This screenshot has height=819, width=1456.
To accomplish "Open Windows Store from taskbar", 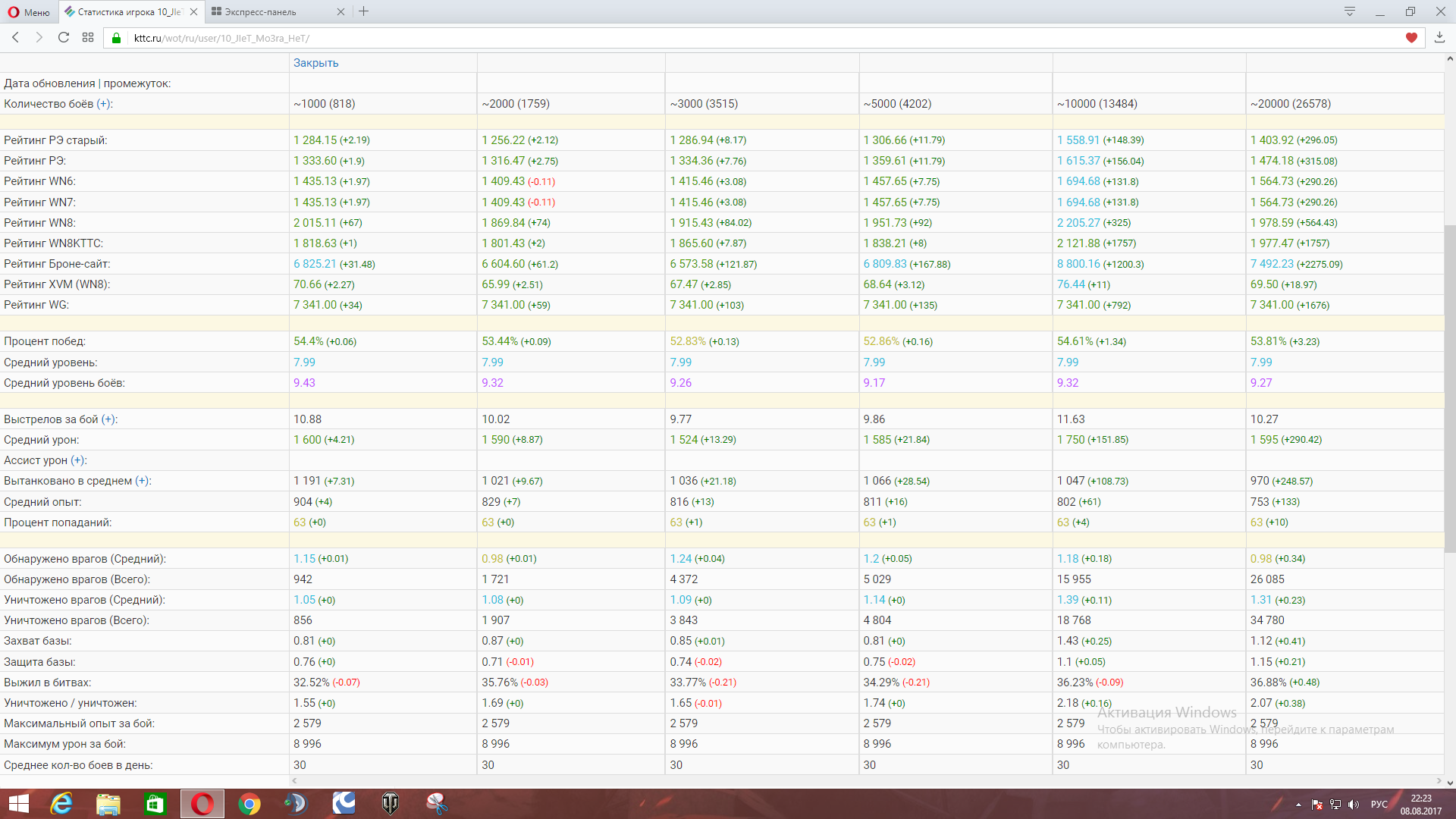I will pyautogui.click(x=155, y=804).
